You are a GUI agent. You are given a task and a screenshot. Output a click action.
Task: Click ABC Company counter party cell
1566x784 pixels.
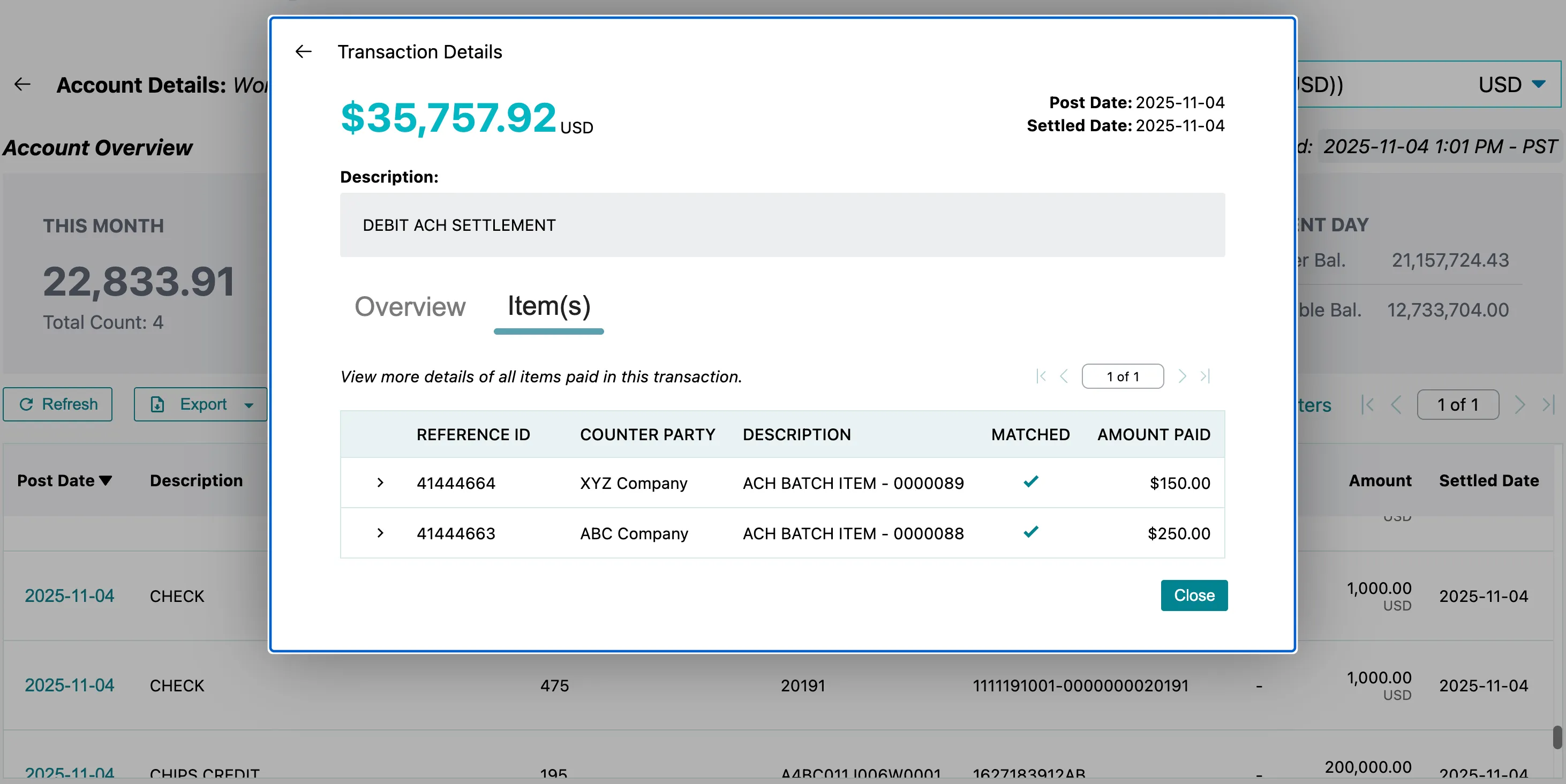pyautogui.click(x=634, y=533)
